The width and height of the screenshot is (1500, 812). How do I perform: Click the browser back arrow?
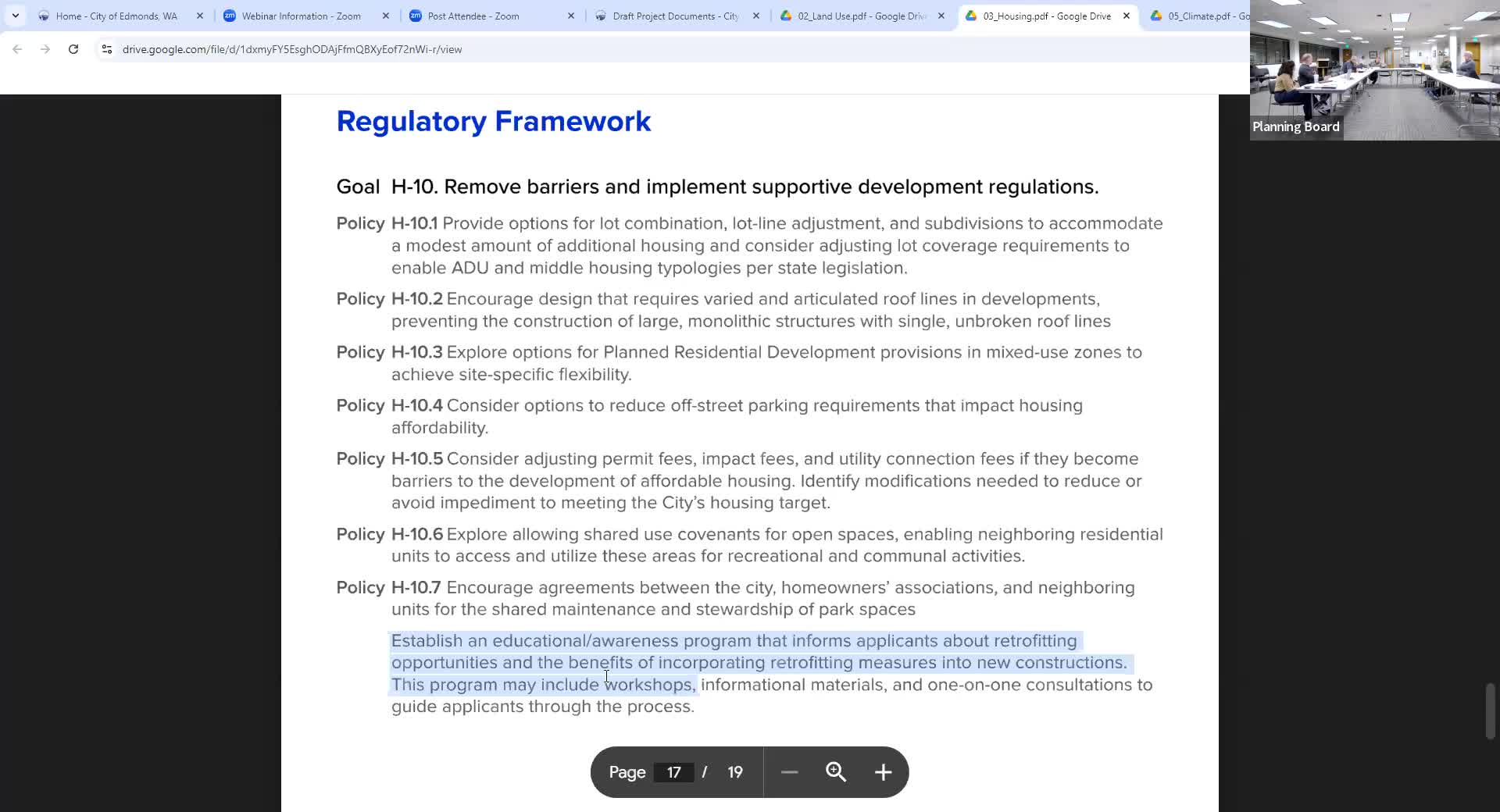click(17, 49)
